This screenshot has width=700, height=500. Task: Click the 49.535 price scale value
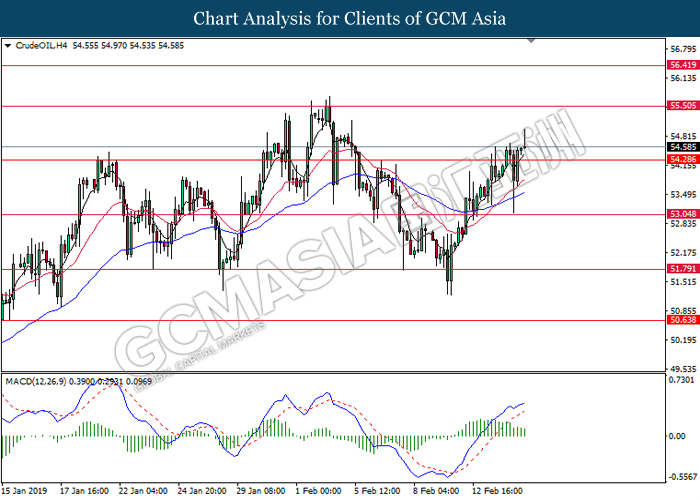(683, 369)
